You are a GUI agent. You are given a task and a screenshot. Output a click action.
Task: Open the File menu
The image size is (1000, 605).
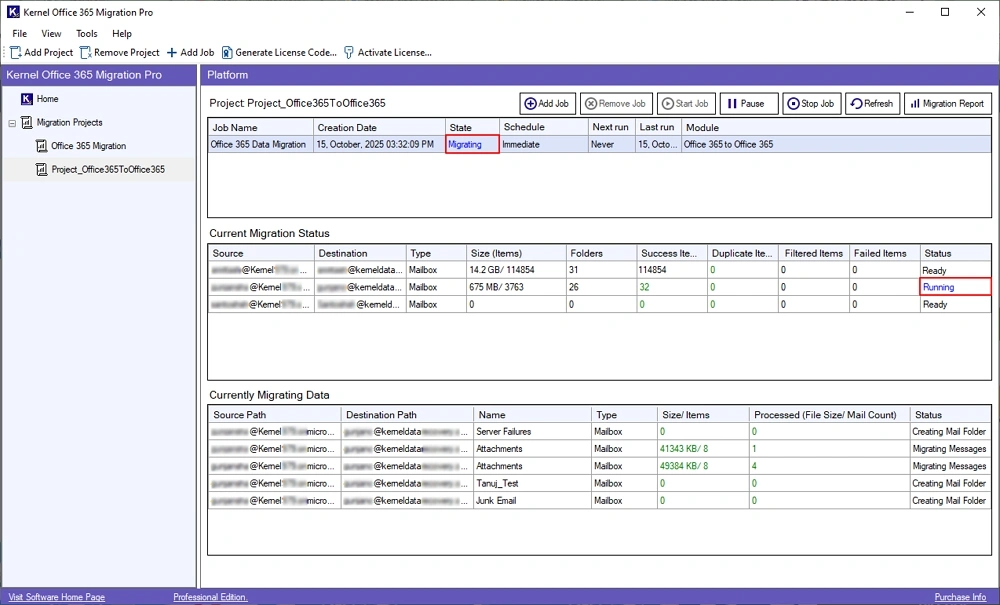[19, 34]
